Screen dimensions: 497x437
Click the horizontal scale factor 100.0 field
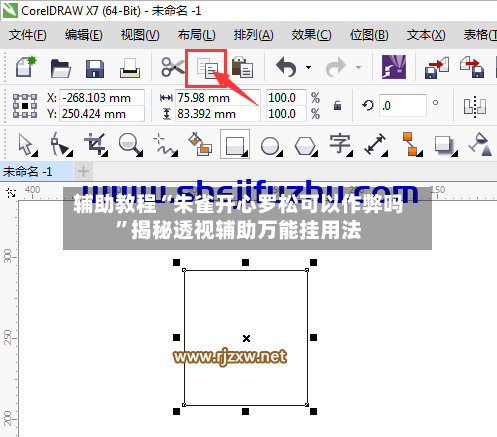click(286, 98)
